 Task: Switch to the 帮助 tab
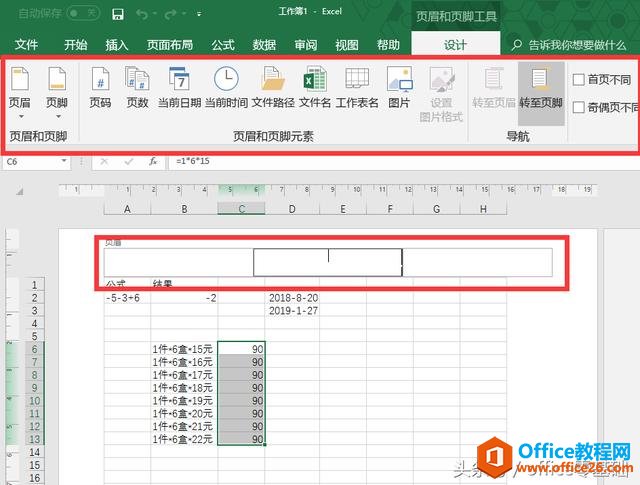coord(388,44)
